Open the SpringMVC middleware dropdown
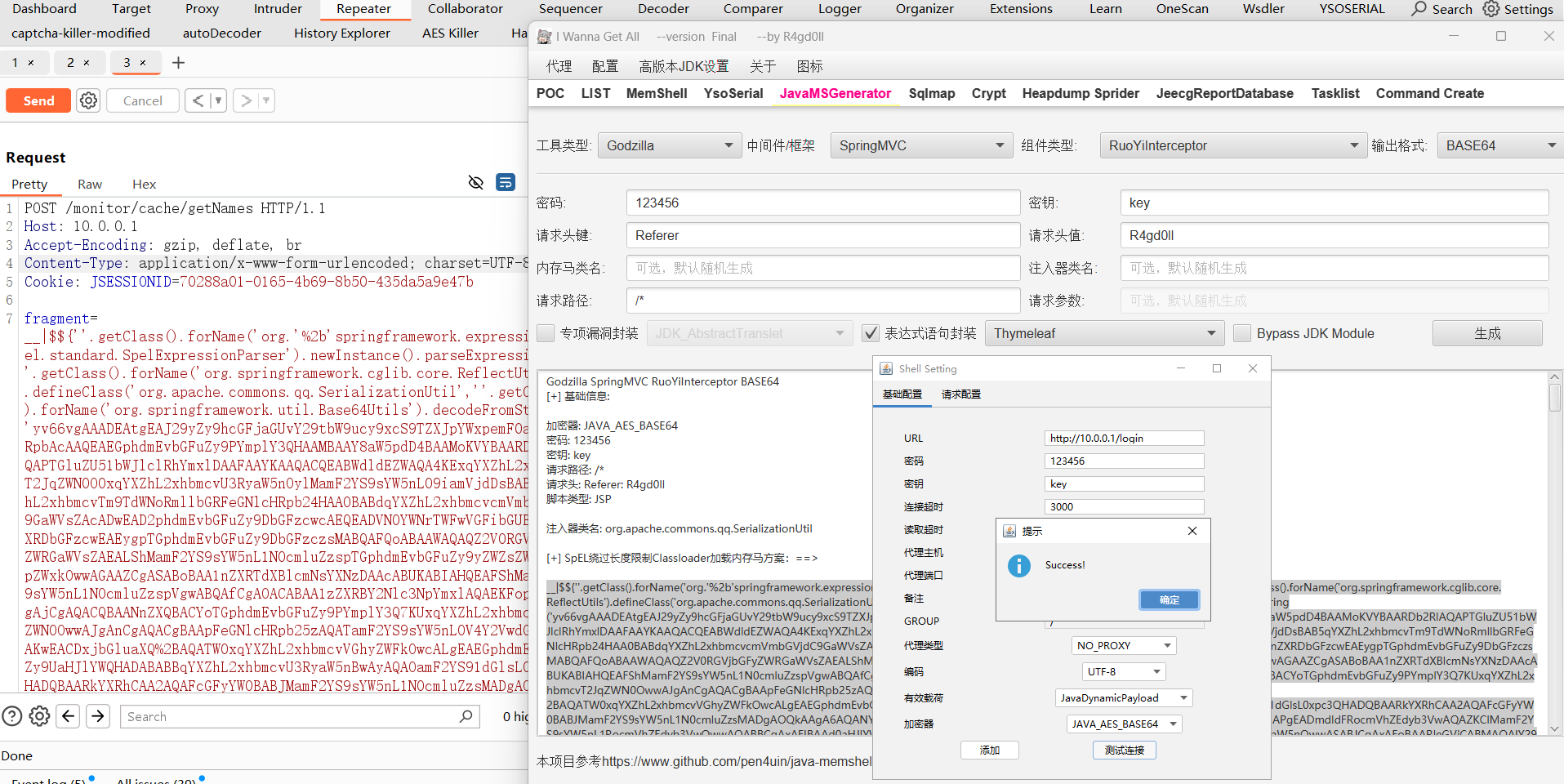The height and width of the screenshot is (784, 1564). [921, 145]
